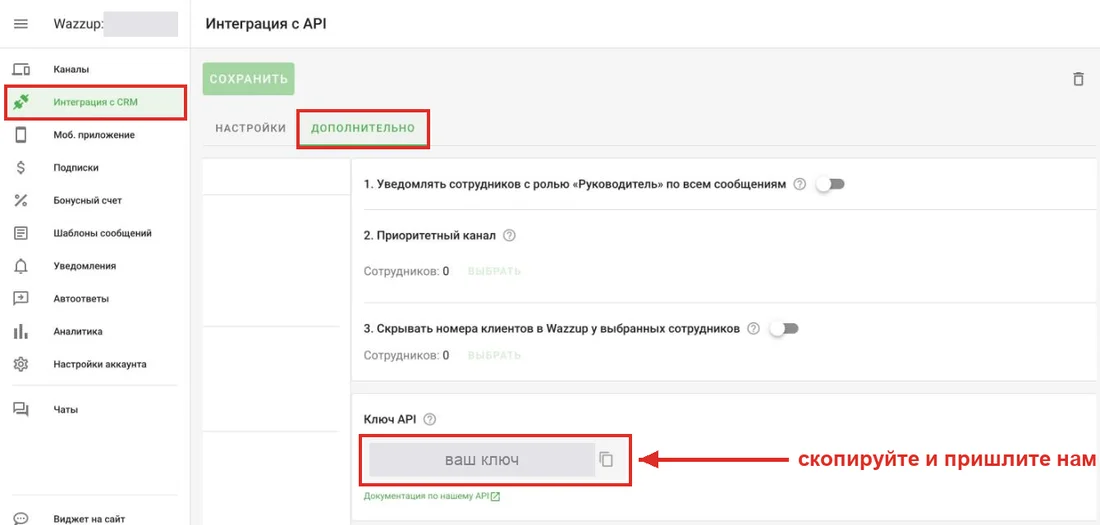Click the chat bubbles icon for Чаты
This screenshot has width=1100, height=525.
[x=21, y=410]
